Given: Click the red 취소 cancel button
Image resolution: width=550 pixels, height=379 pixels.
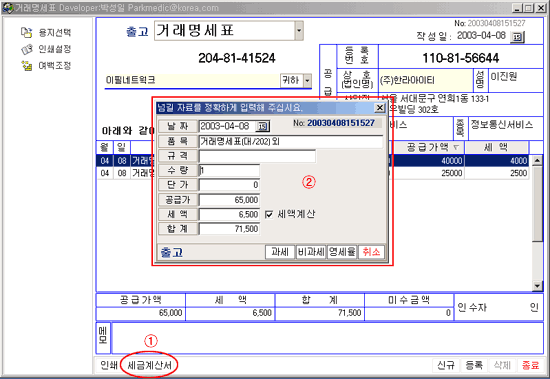Looking at the screenshot, I should click(371, 252).
